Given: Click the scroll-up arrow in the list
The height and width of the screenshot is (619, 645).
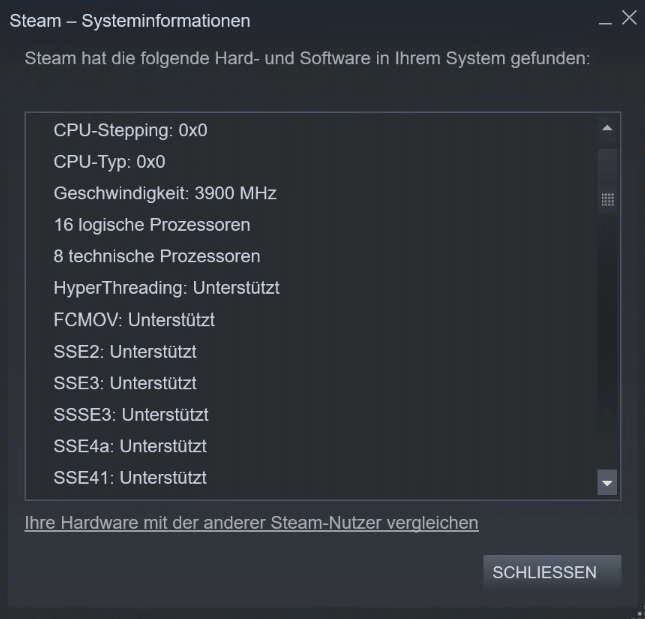Looking at the screenshot, I should (x=607, y=129).
